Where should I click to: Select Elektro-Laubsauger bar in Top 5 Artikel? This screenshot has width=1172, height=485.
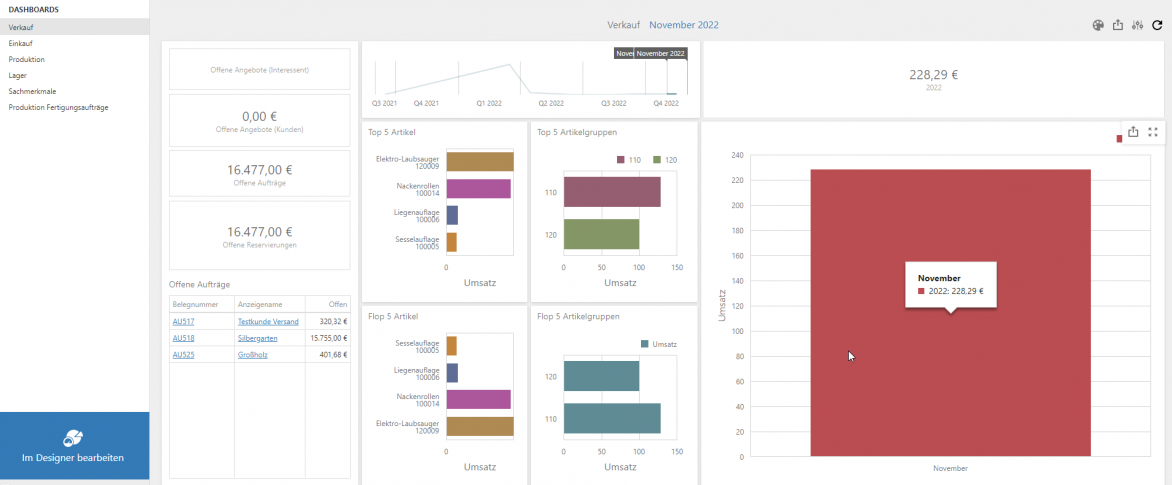[x=480, y=162]
